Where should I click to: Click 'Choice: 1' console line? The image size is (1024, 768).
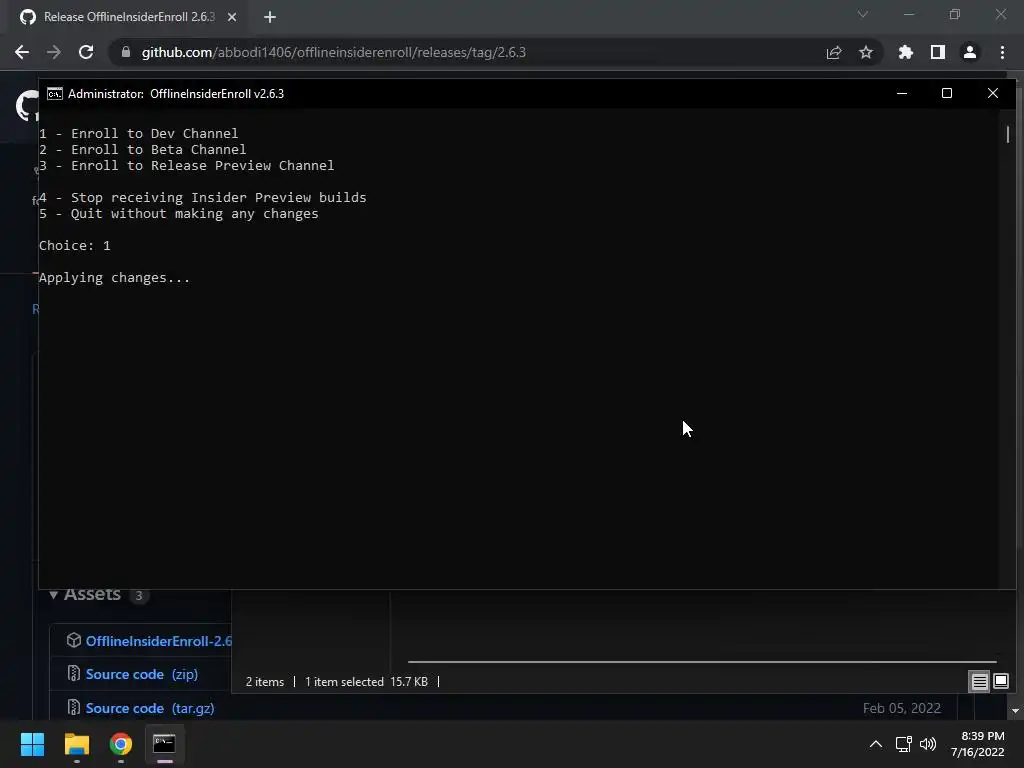coord(74,246)
